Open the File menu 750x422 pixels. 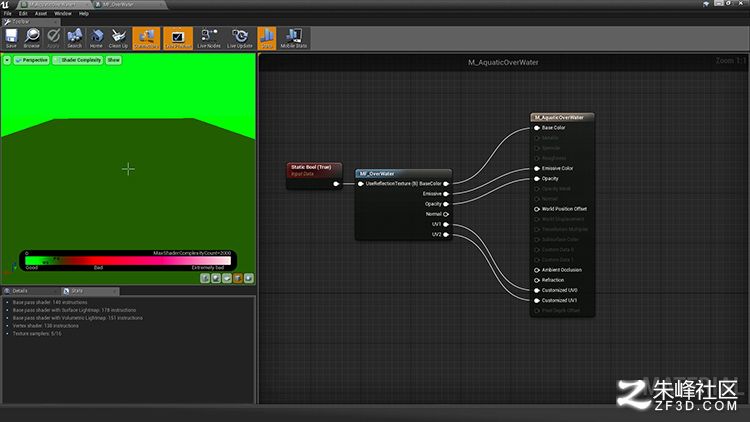pos(8,13)
